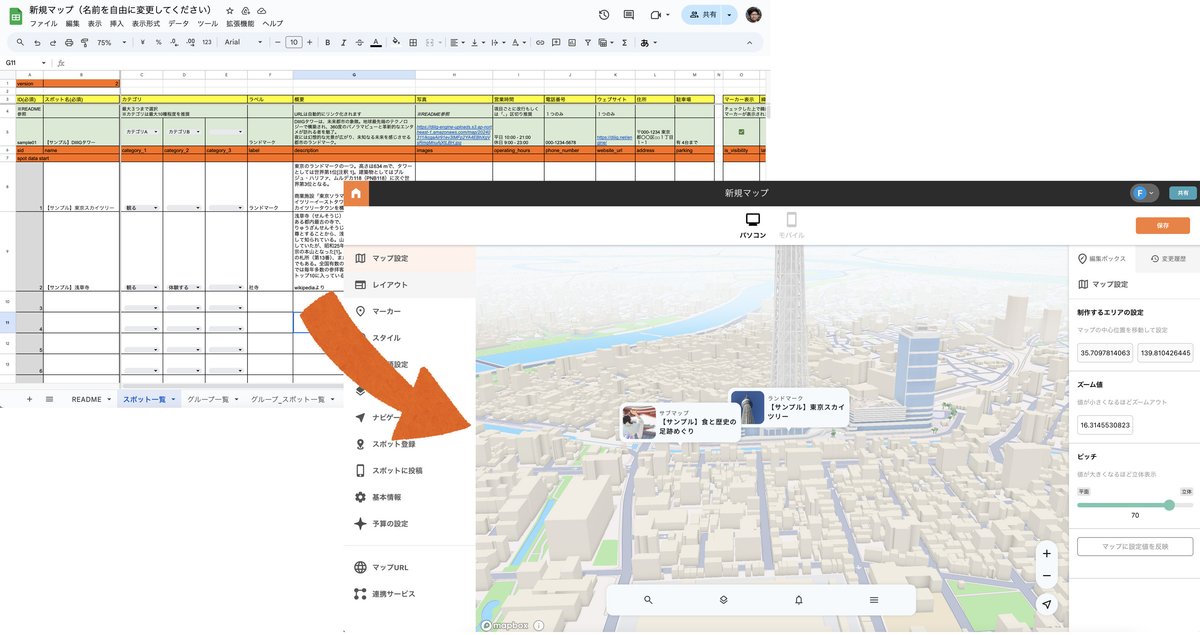1200x635 pixels.
Task: Star the spreadsheet document
Action: tap(229, 10)
